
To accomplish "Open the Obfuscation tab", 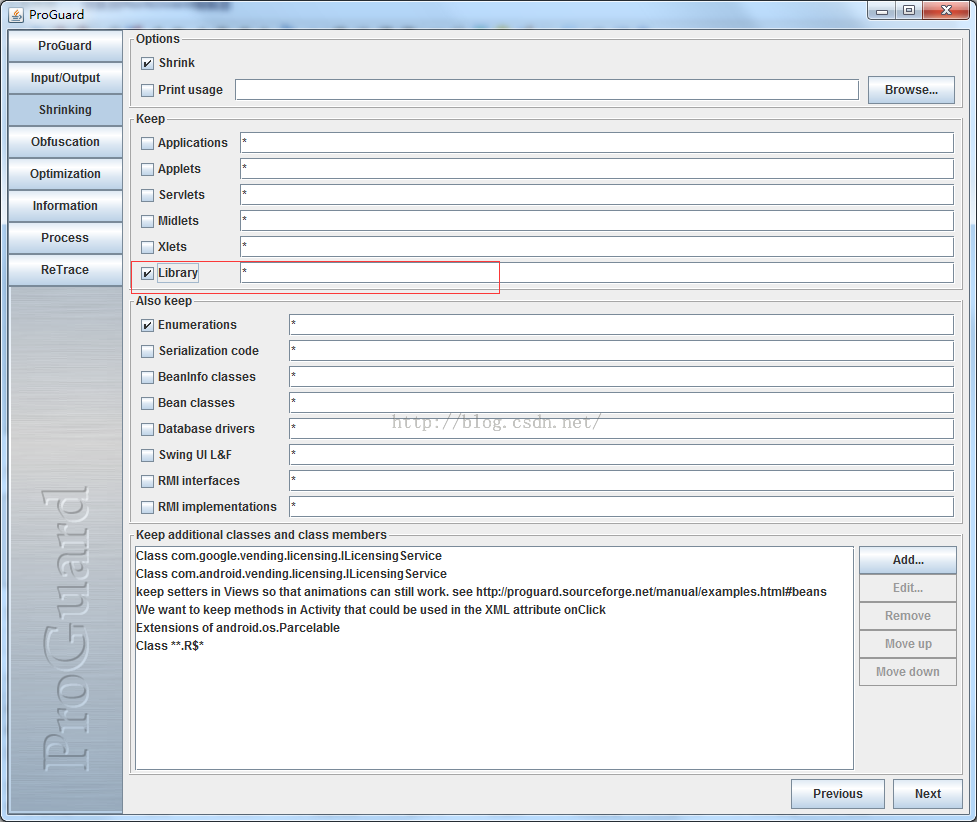I will pyautogui.click(x=65, y=142).
